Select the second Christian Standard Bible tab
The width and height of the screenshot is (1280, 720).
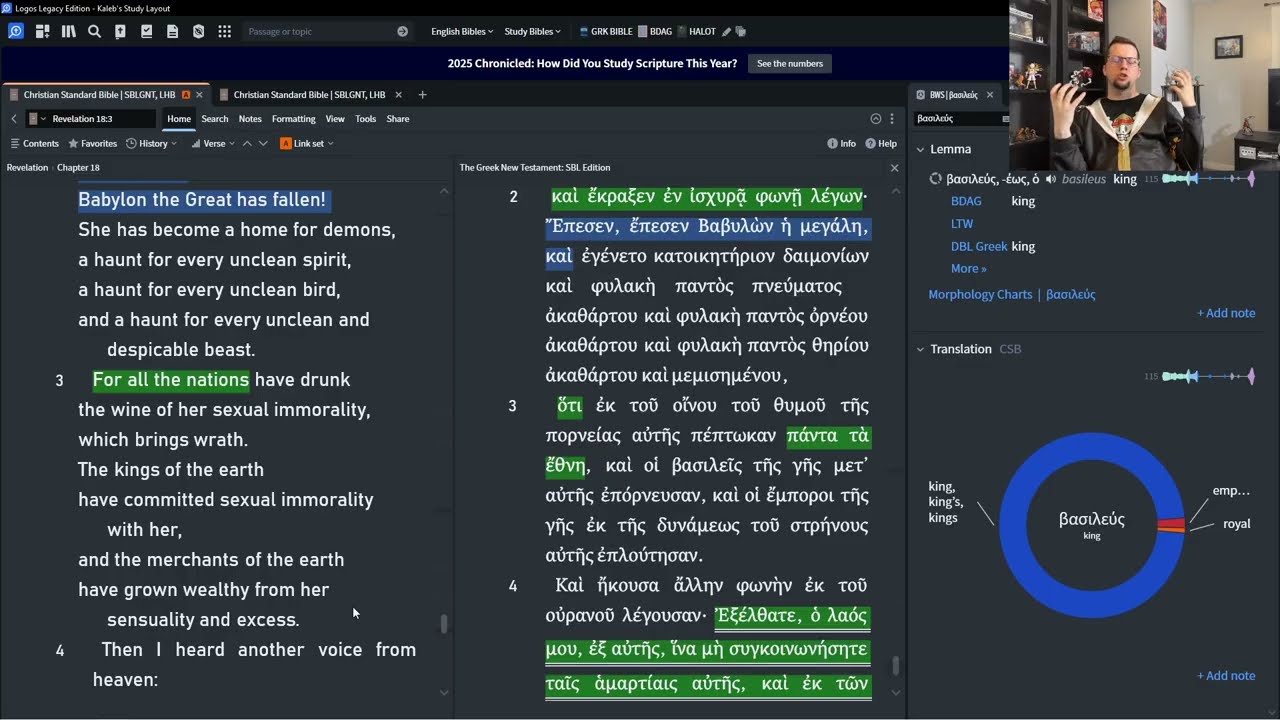point(309,95)
